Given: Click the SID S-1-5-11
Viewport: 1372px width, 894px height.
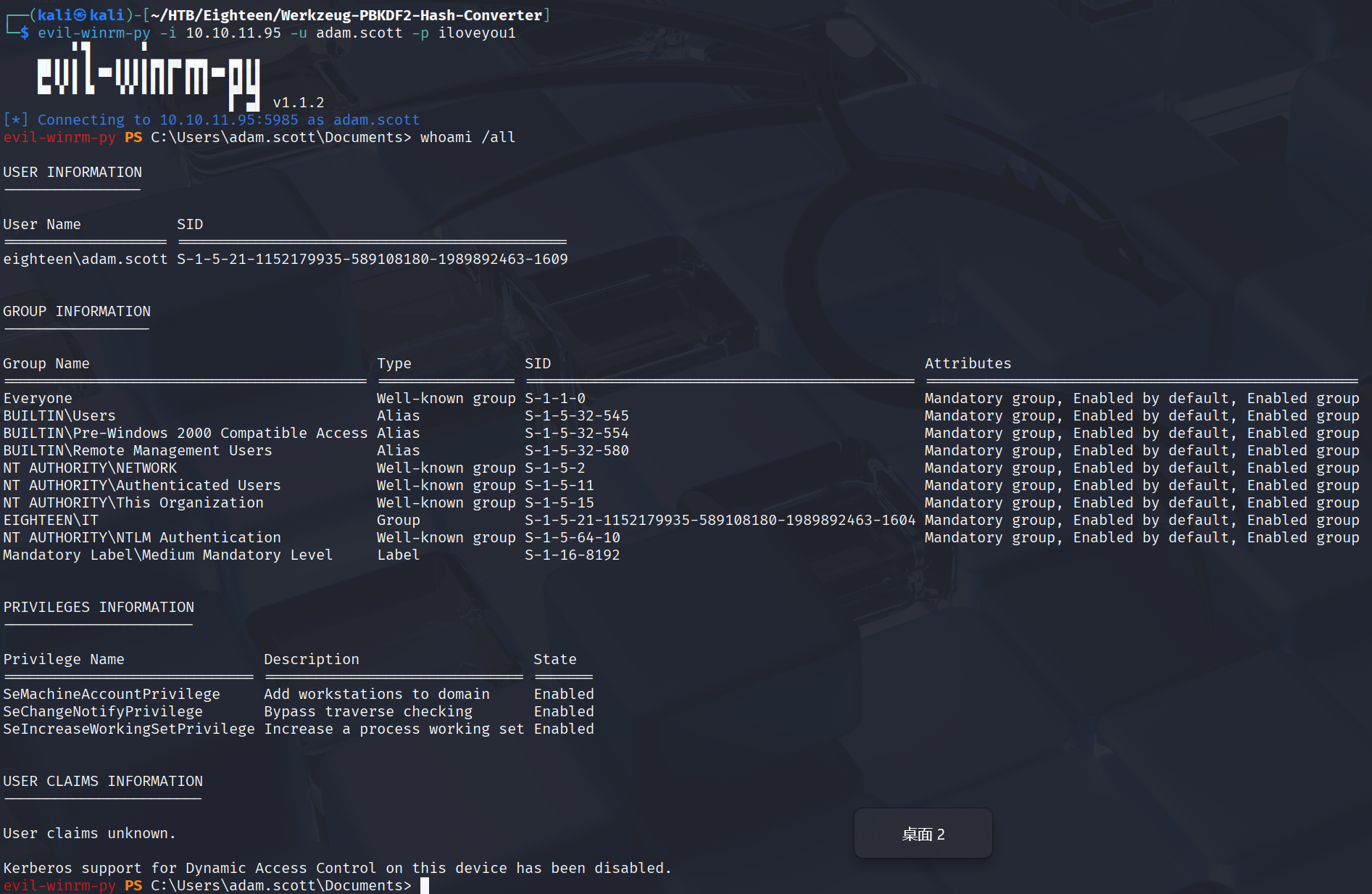Looking at the screenshot, I should point(560,485).
